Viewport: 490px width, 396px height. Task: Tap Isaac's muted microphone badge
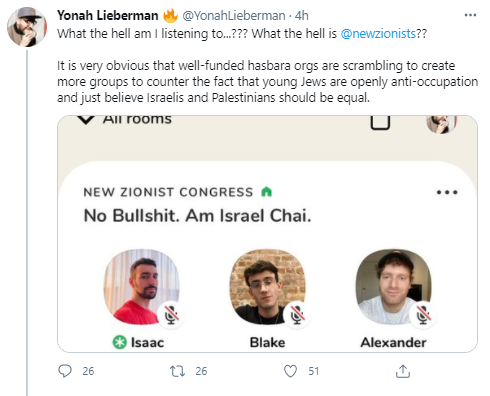(171, 314)
